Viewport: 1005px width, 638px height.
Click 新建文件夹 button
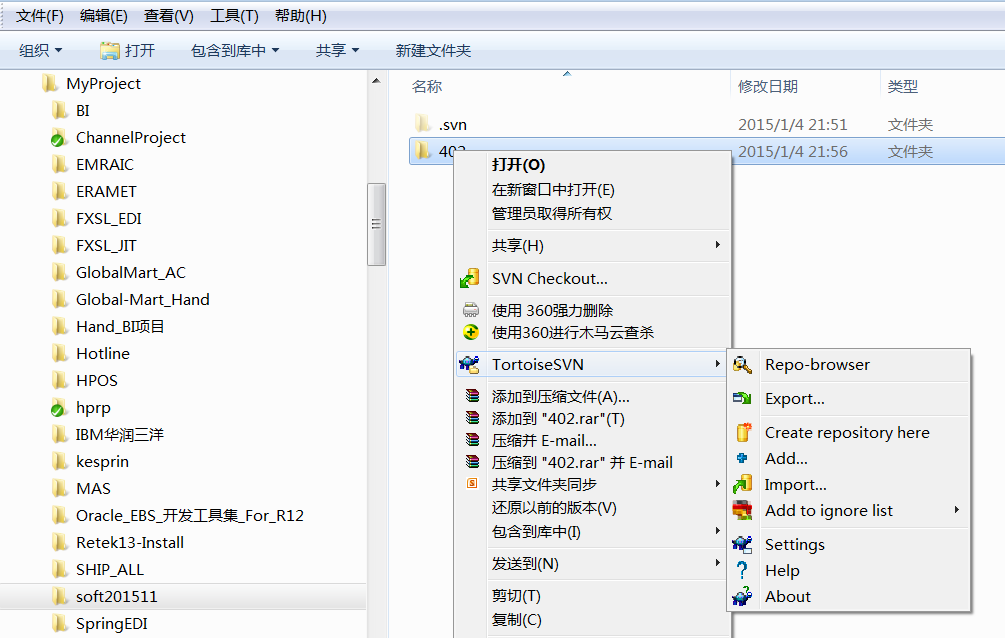(x=433, y=50)
